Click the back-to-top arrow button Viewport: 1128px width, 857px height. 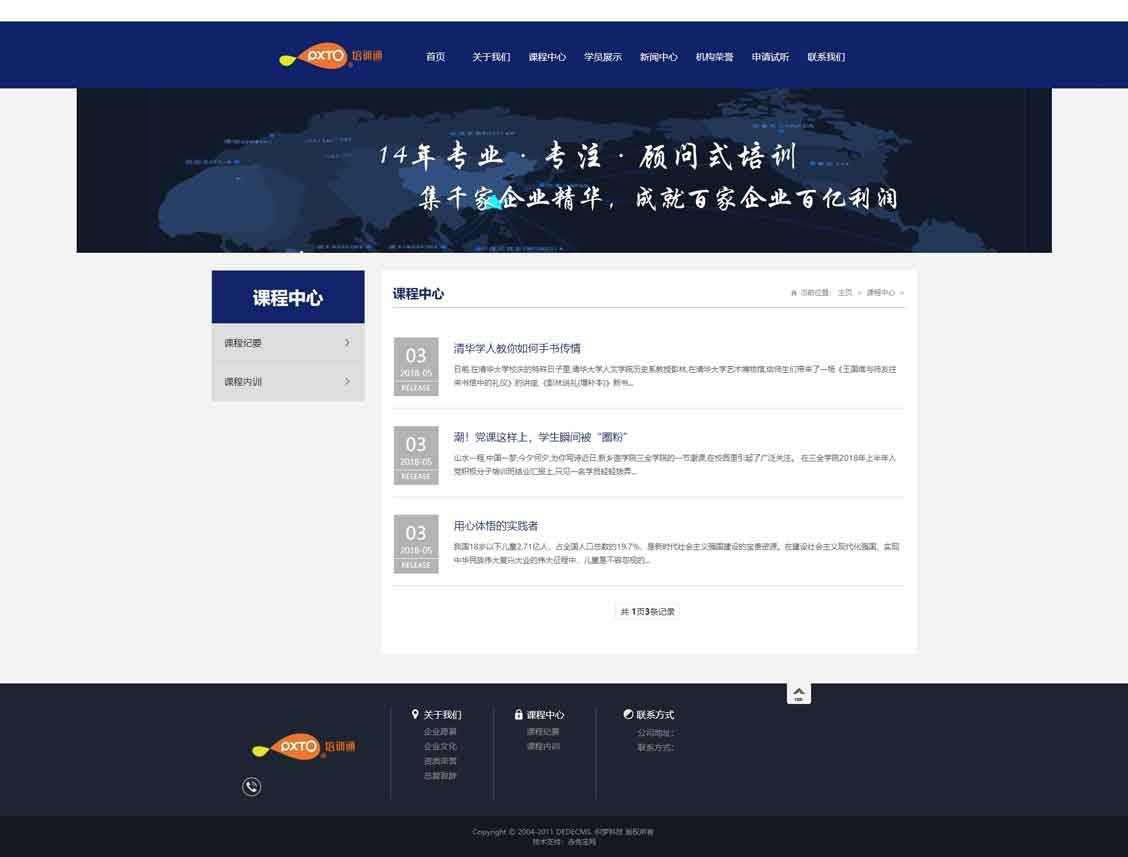pos(799,692)
